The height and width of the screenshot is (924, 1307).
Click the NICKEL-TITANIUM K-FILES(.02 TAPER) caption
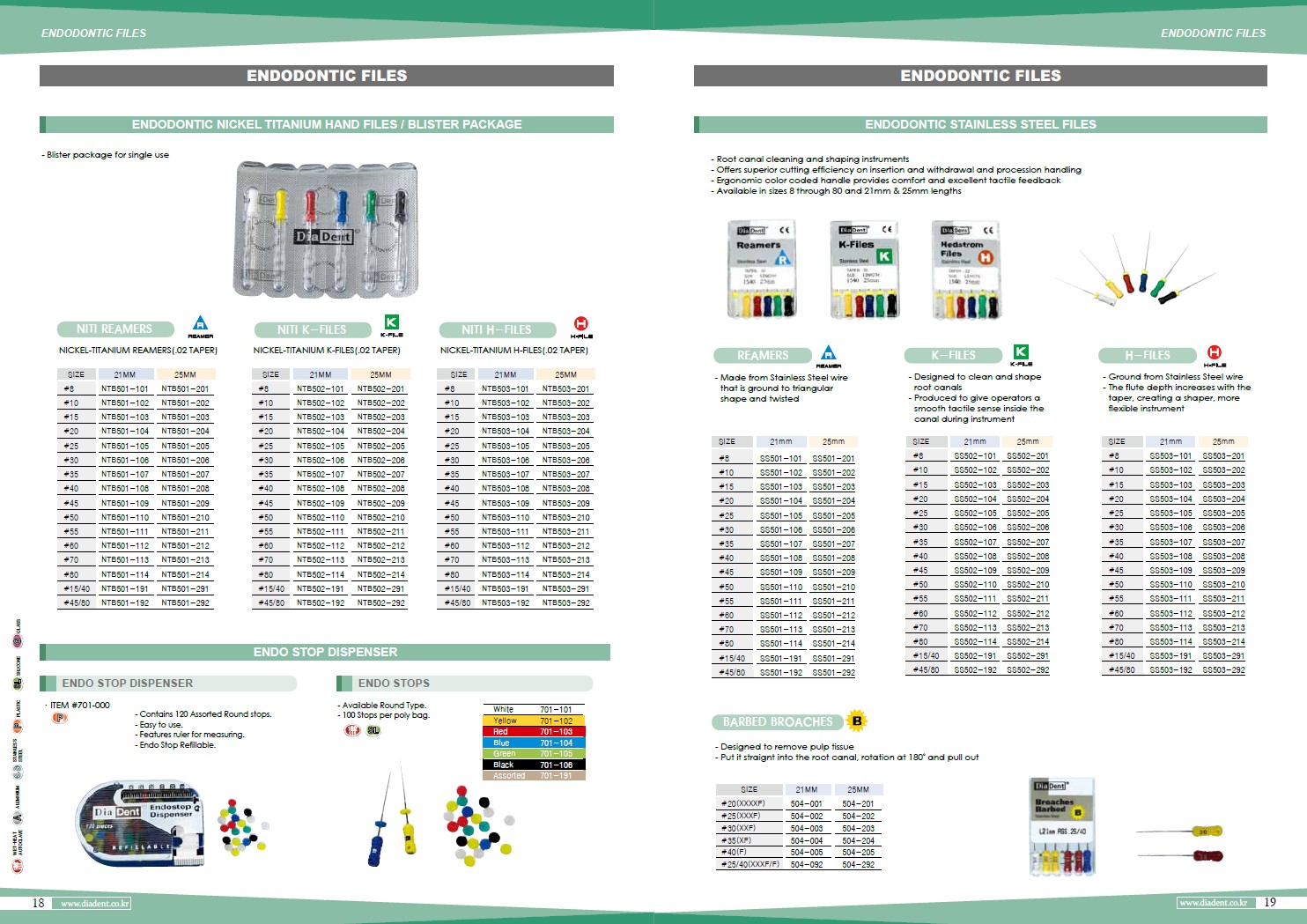(328, 351)
